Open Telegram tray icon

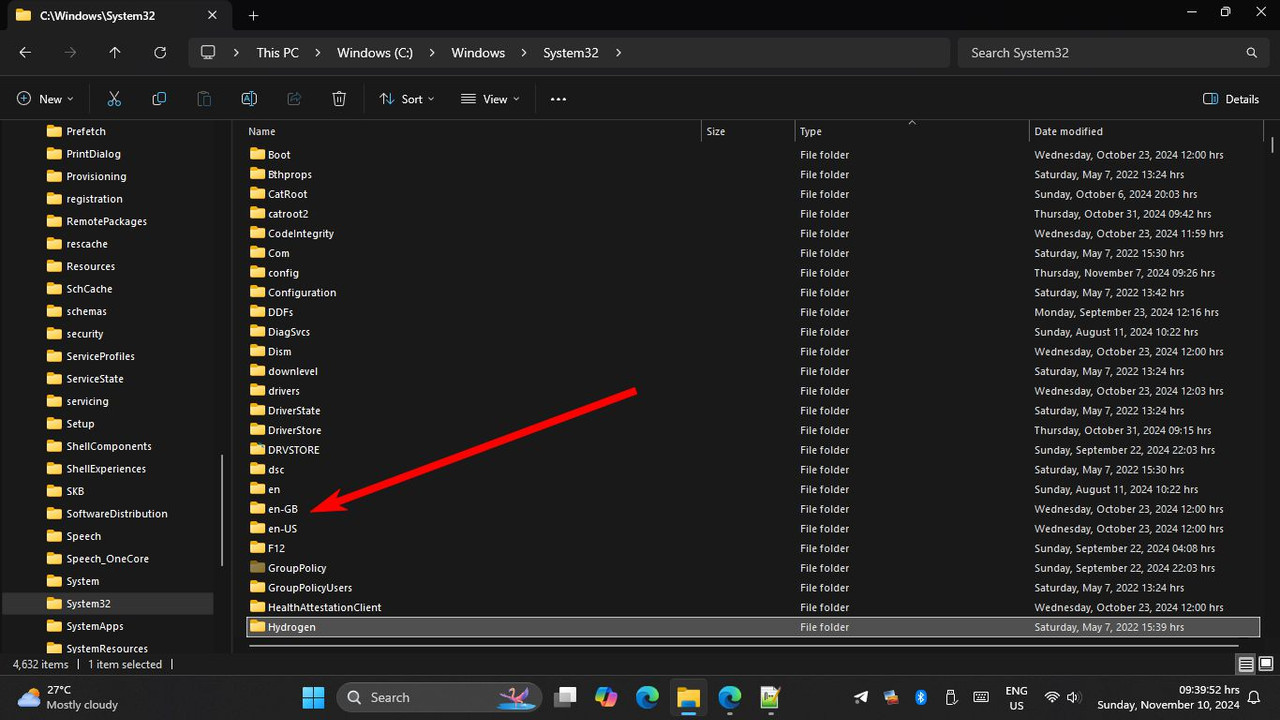[x=861, y=697]
